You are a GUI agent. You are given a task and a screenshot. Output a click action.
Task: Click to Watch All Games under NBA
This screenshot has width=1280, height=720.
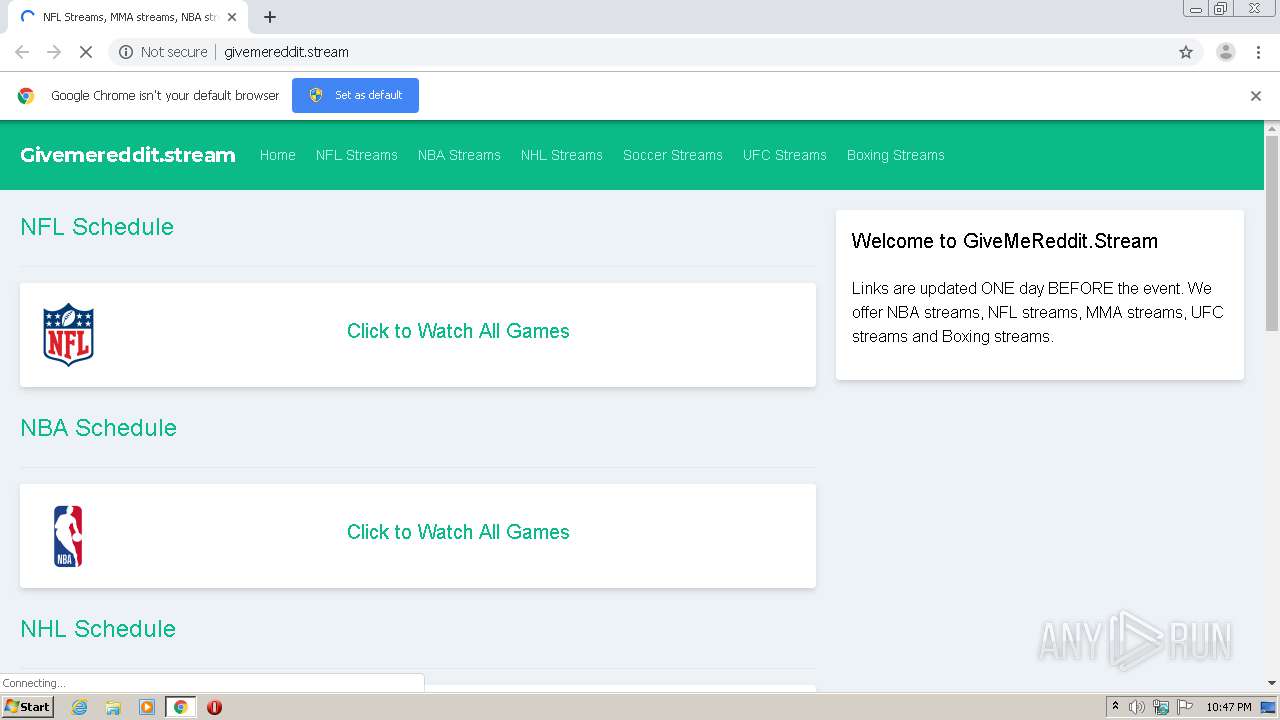click(x=458, y=532)
